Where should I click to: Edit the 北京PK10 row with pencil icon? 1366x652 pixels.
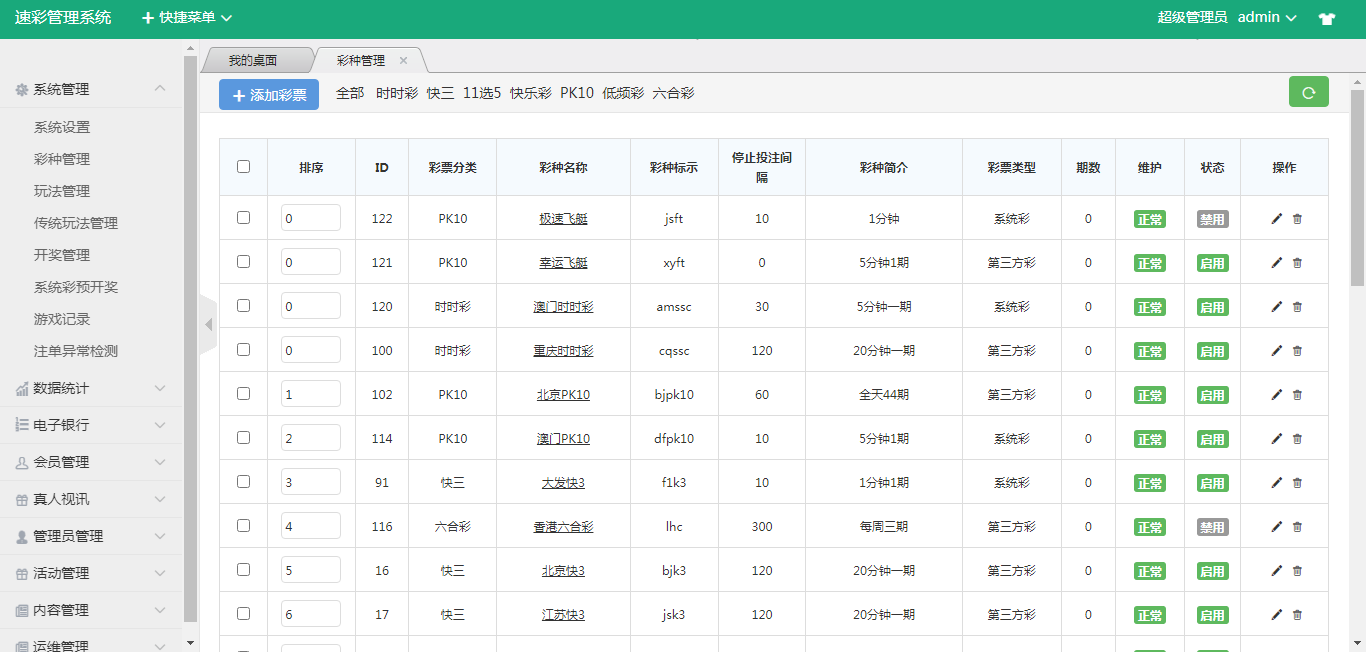coord(1276,394)
